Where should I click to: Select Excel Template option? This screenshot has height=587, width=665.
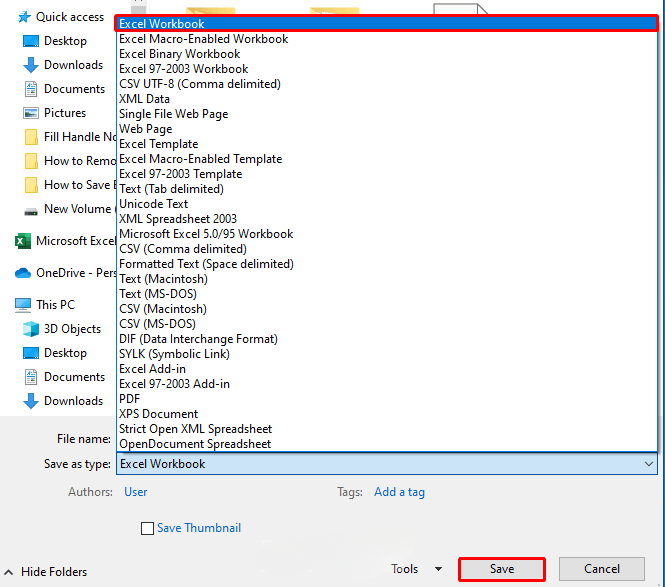[x=386, y=144]
